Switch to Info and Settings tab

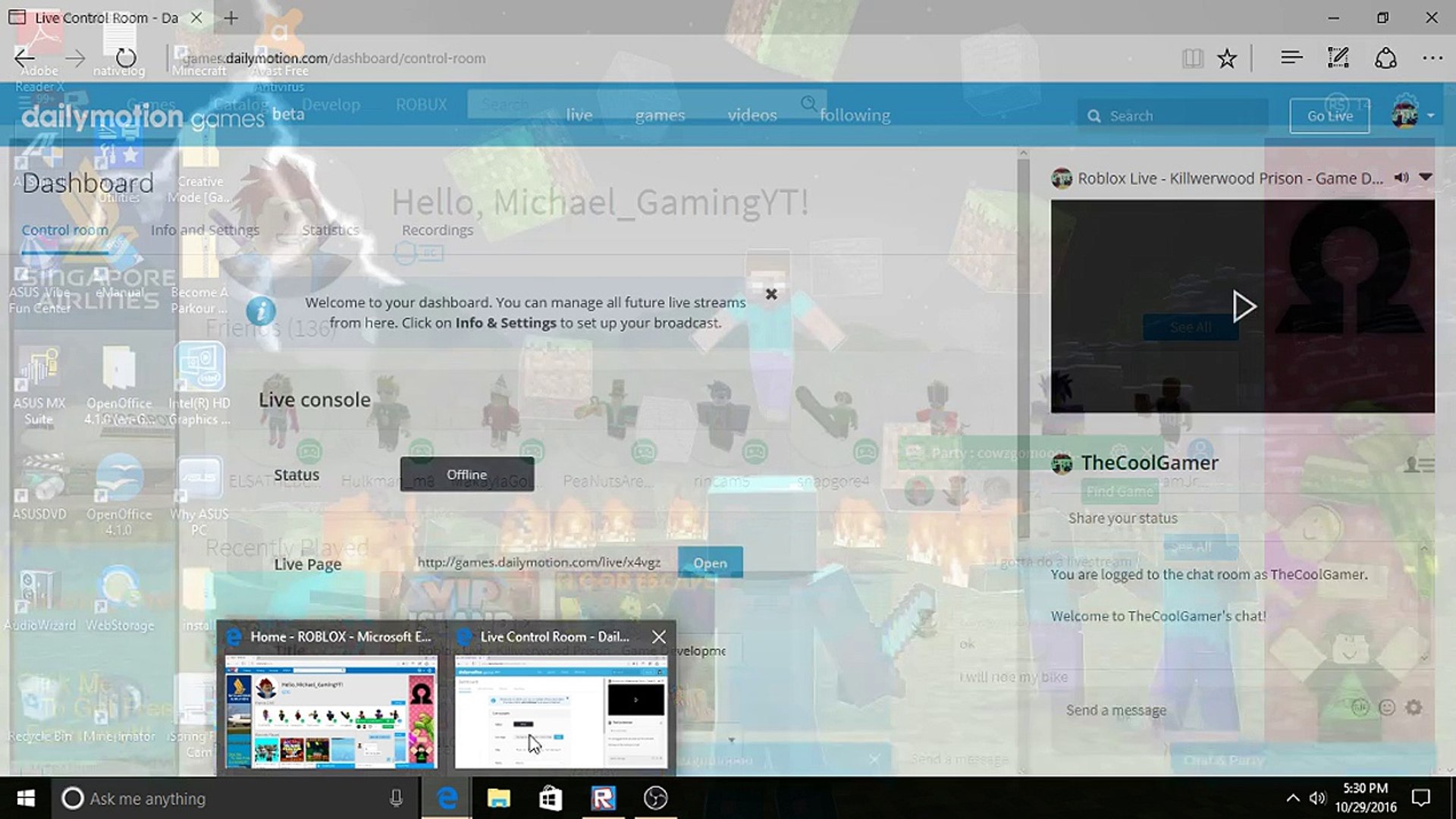coord(205,230)
